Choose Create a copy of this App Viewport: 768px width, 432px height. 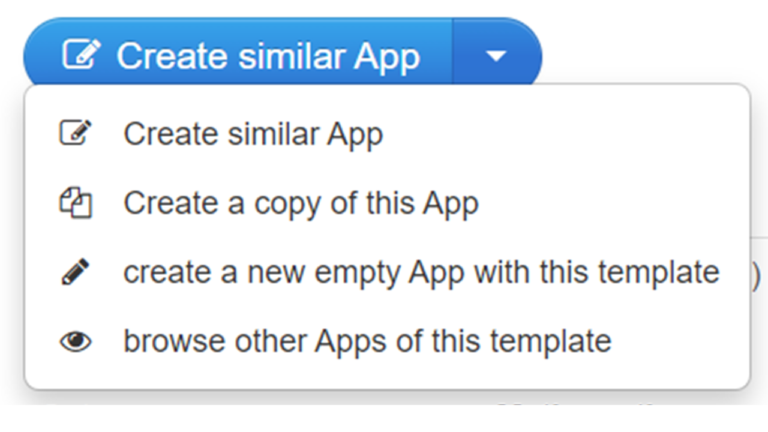(x=300, y=203)
